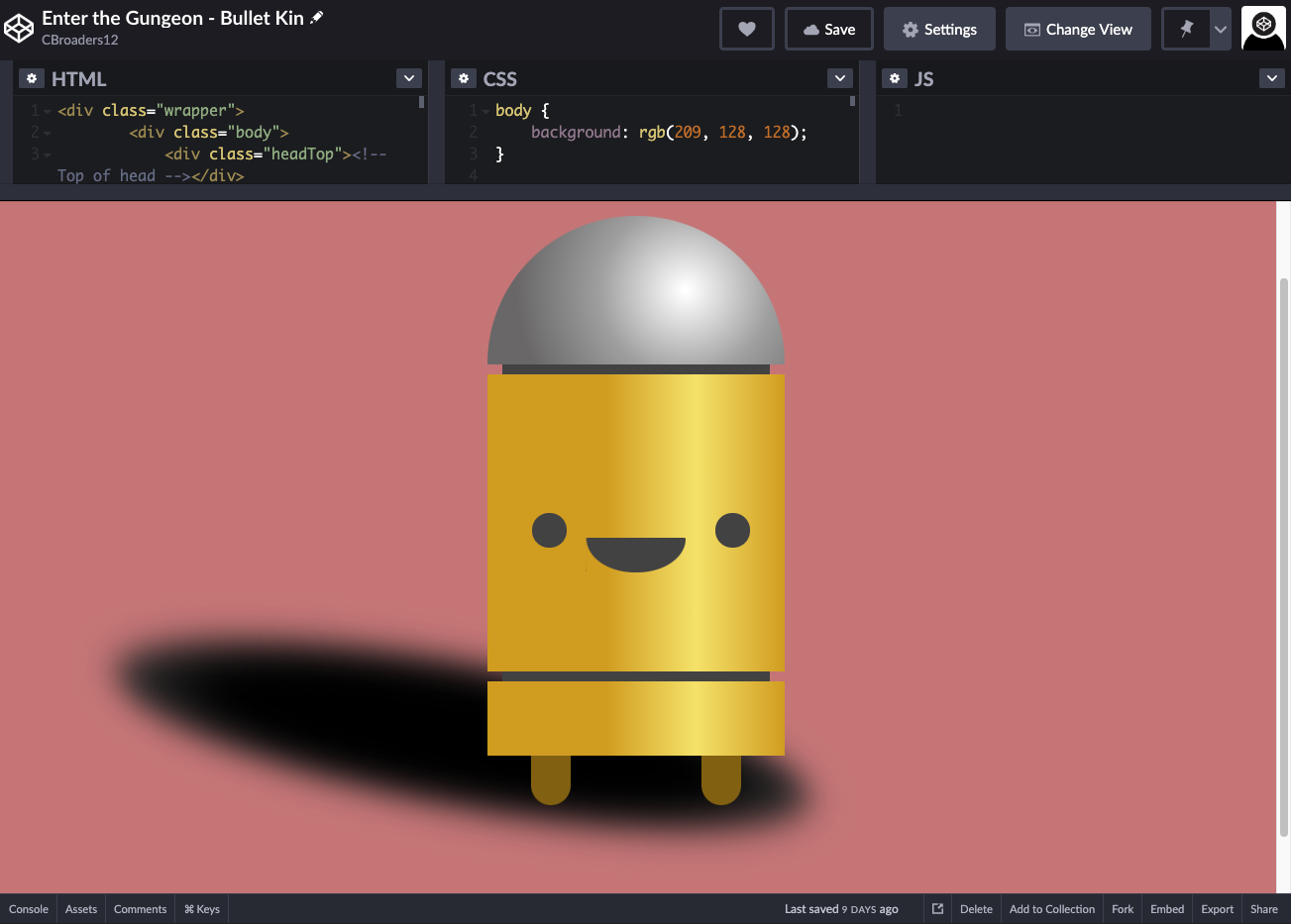Open JS editor settings gear
This screenshot has width=1291, height=924.
tap(895, 78)
